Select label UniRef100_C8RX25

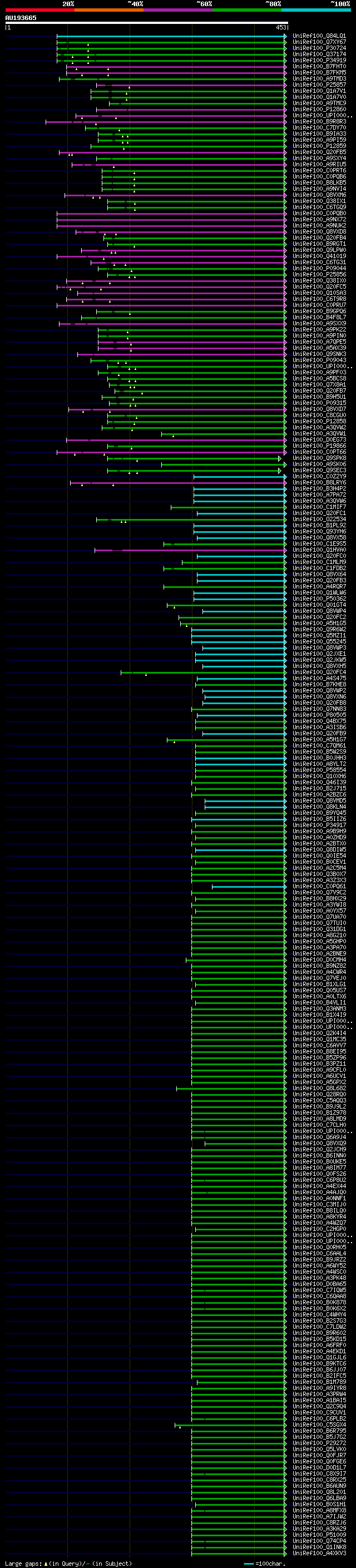pos(319,1480)
